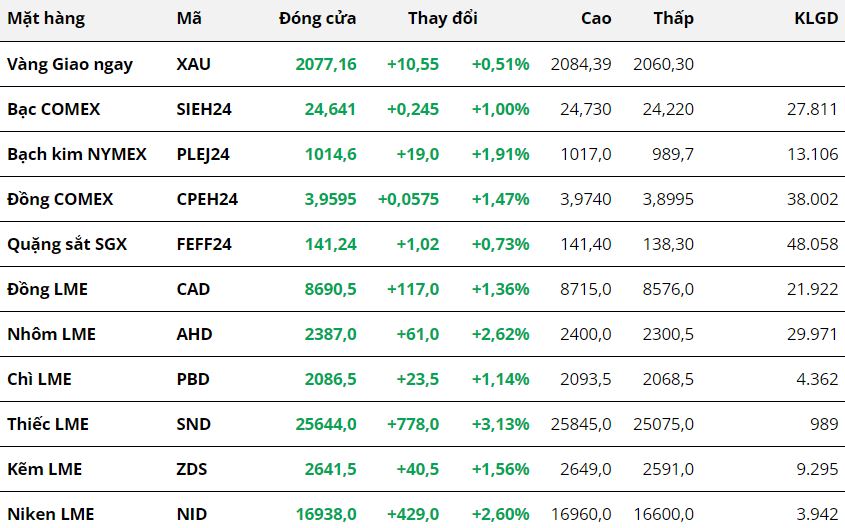Select the Quặng sắt SGX row
Viewport: 845px width, 528px height.
coord(67,244)
